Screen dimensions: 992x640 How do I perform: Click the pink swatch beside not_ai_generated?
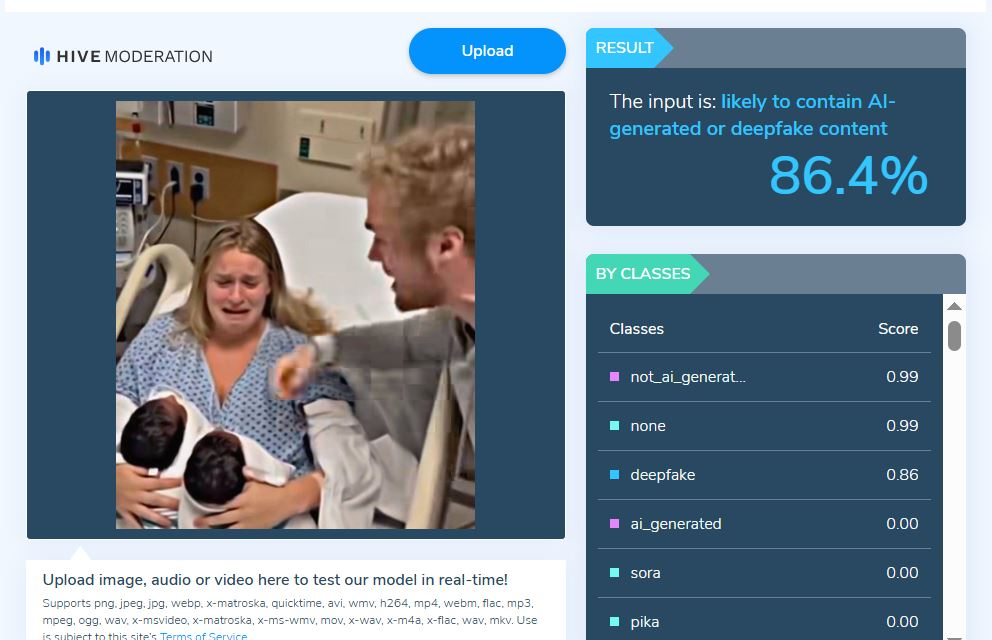tap(614, 377)
